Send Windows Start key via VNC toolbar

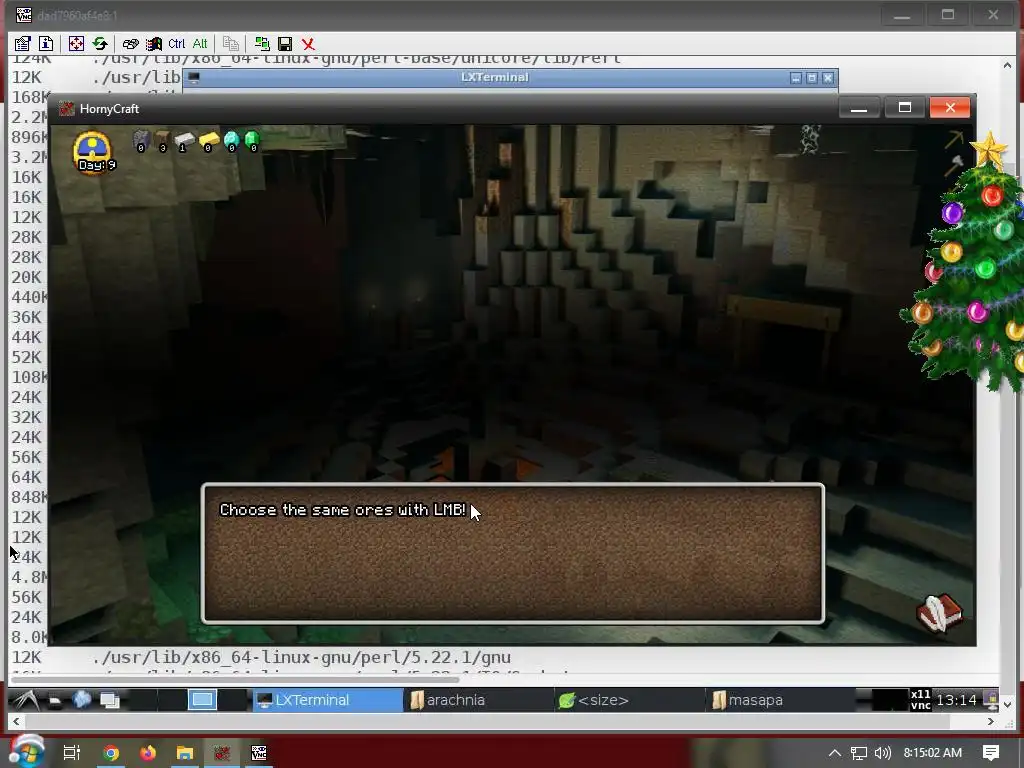coord(154,44)
